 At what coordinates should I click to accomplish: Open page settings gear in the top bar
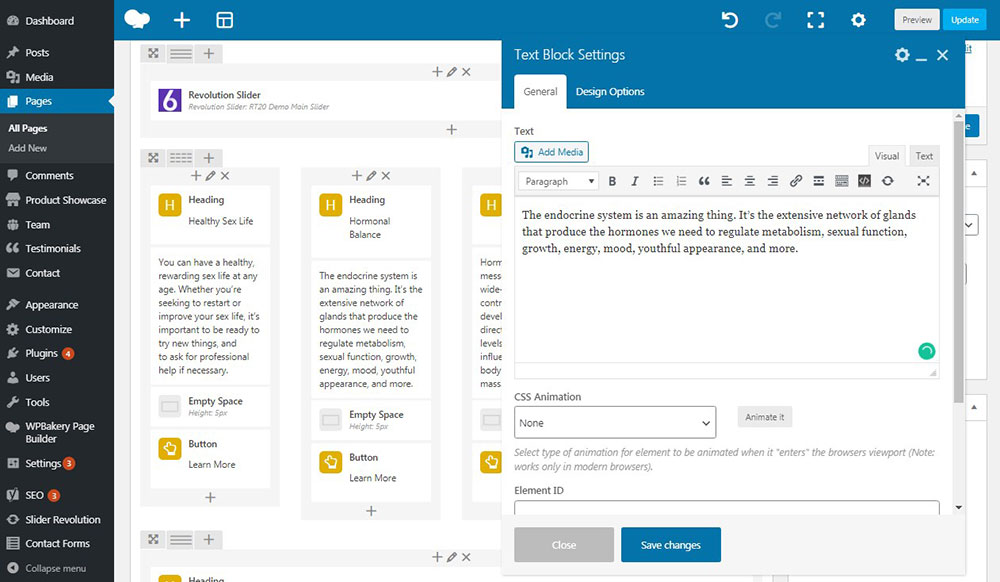tap(858, 20)
